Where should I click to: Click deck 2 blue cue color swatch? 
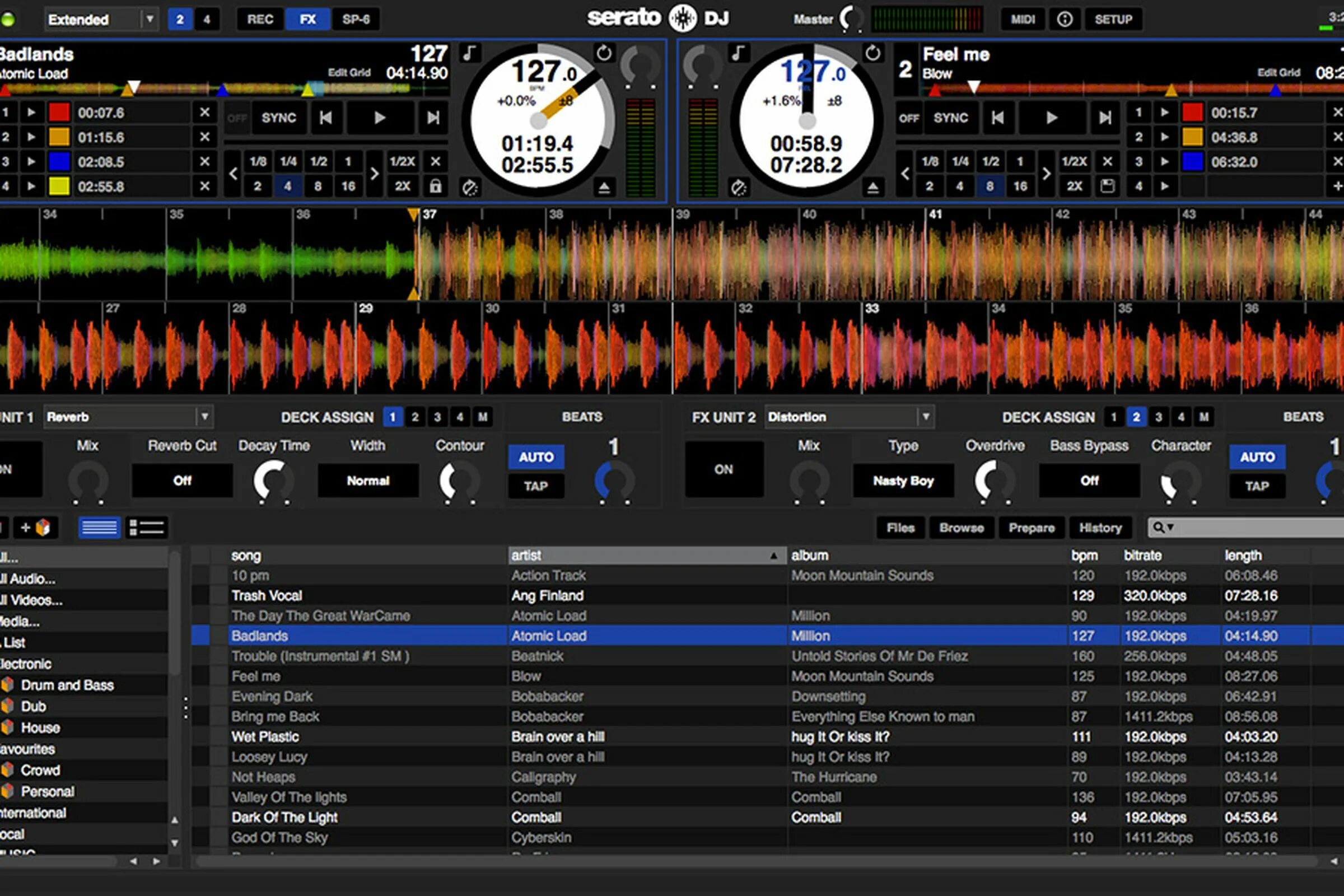click(1193, 162)
